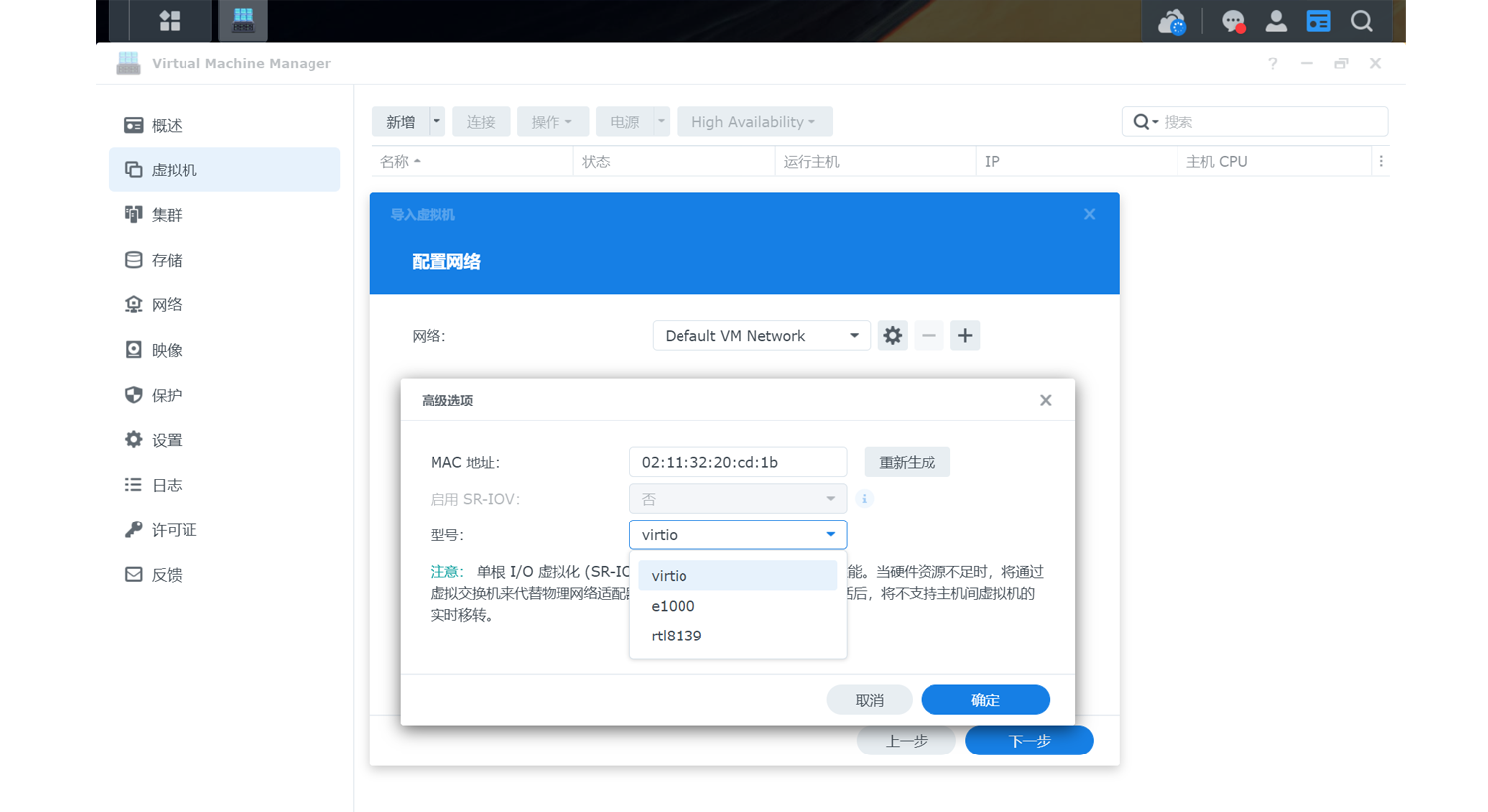Click the Virtual Machine Manager taskbar icon
Image resolution: width=1488 pixels, height=812 pixels.
pos(241,20)
